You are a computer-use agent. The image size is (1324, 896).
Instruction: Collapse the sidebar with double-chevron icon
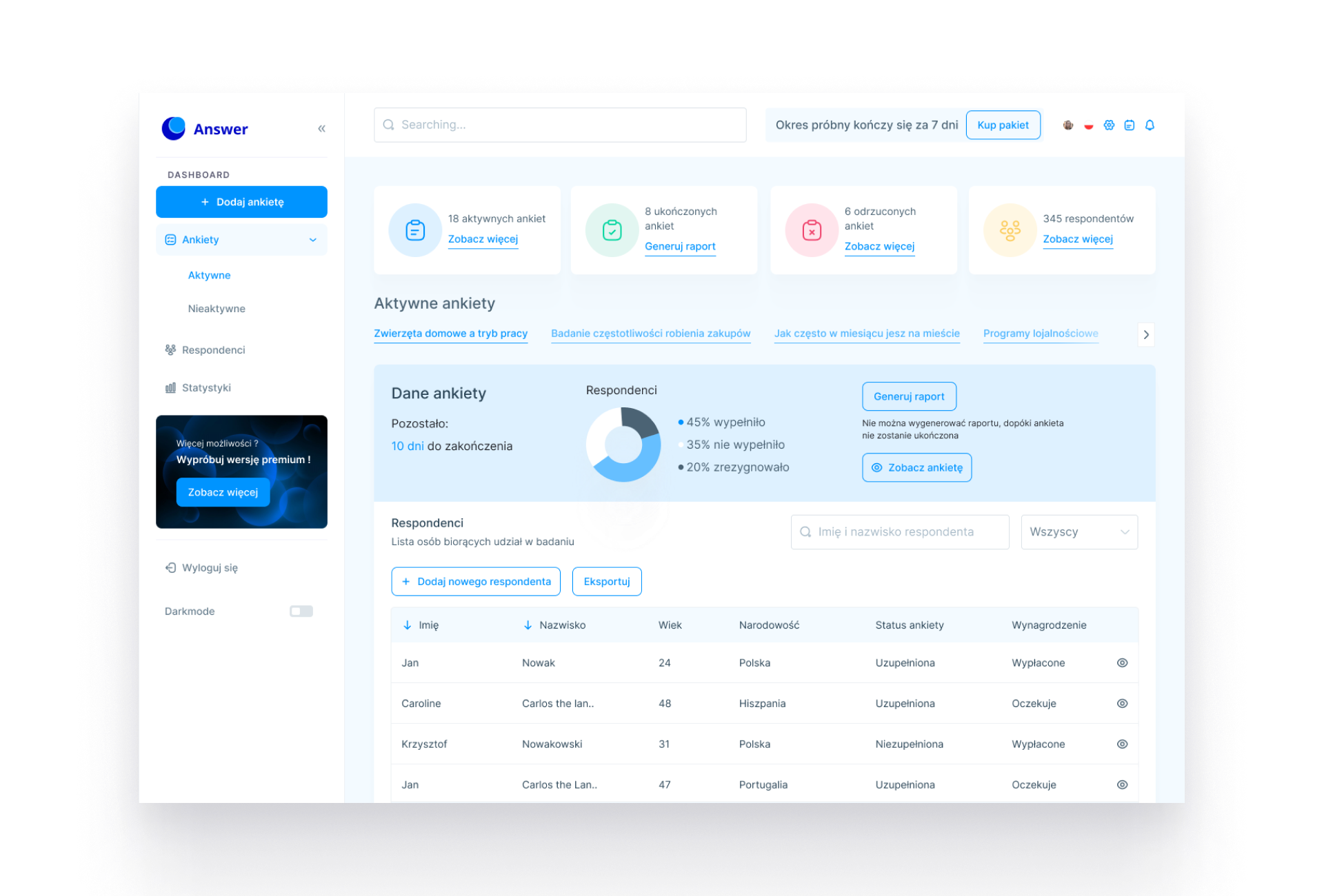coord(321,129)
